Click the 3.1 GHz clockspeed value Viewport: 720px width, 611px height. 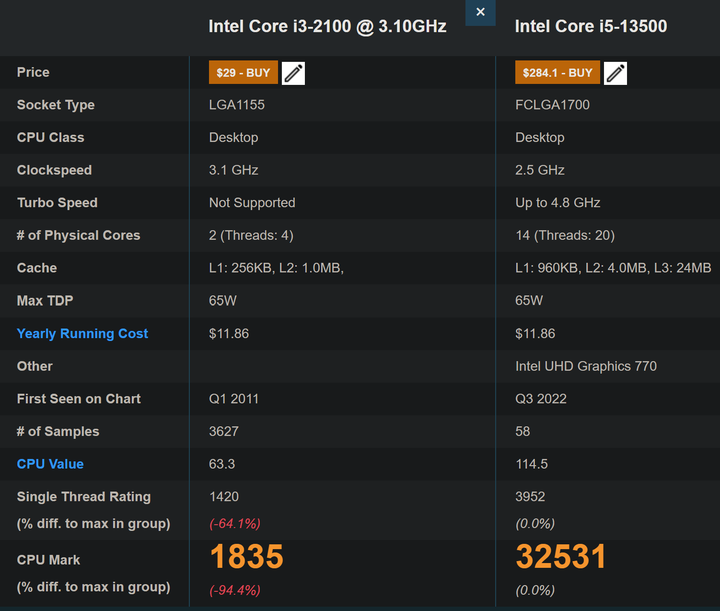pyautogui.click(x=234, y=170)
